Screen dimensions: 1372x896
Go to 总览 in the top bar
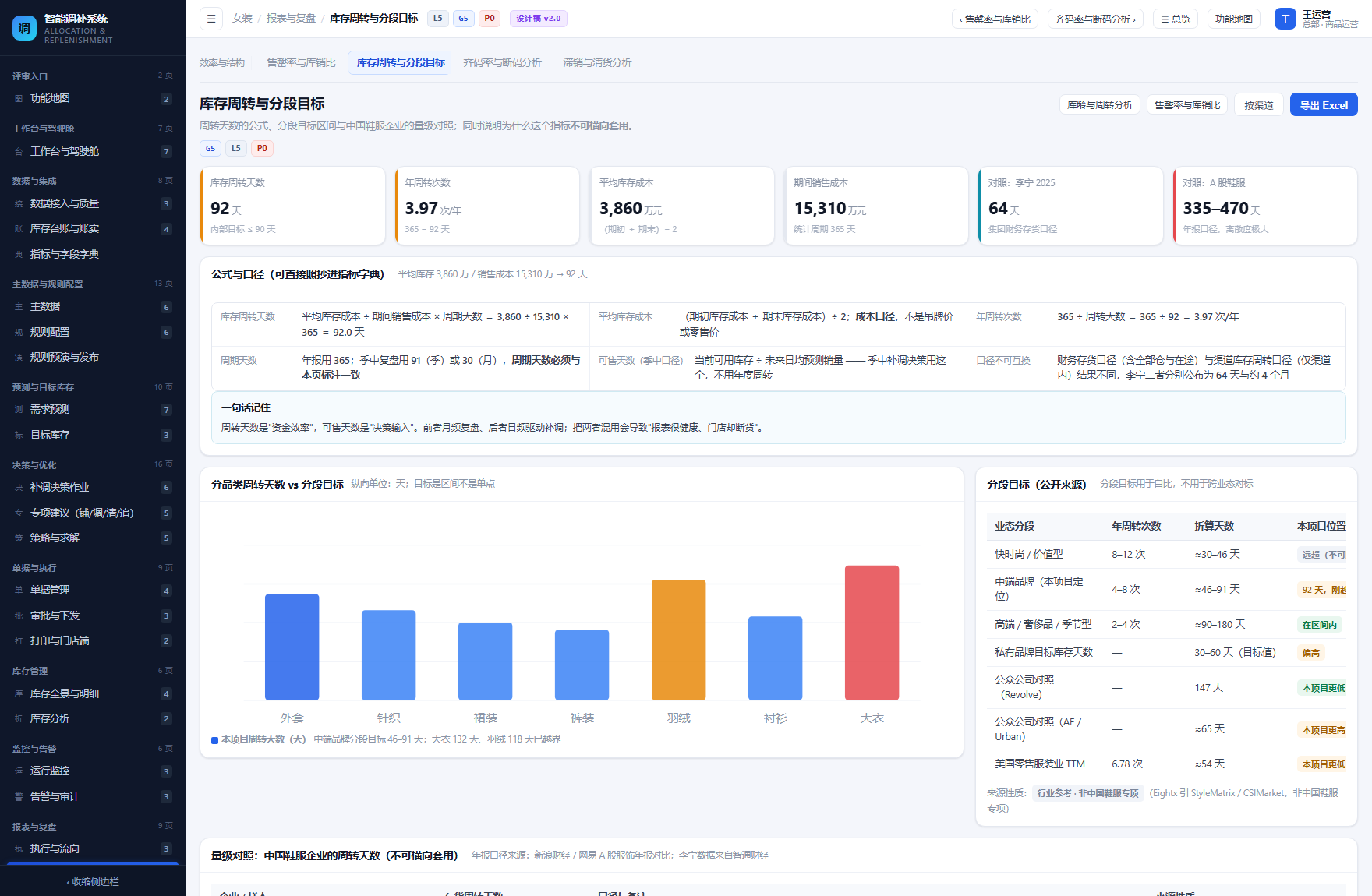coord(1176,19)
